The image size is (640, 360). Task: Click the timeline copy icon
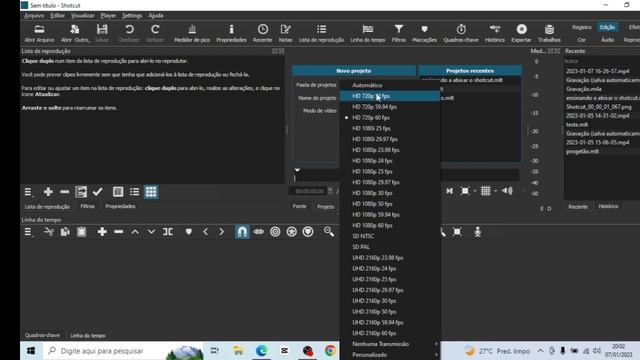click(65, 232)
